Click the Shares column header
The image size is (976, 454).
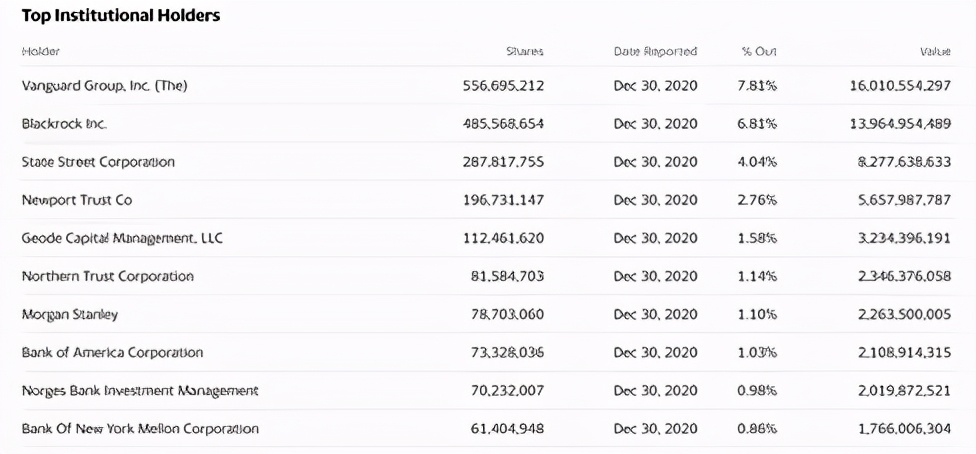point(525,52)
